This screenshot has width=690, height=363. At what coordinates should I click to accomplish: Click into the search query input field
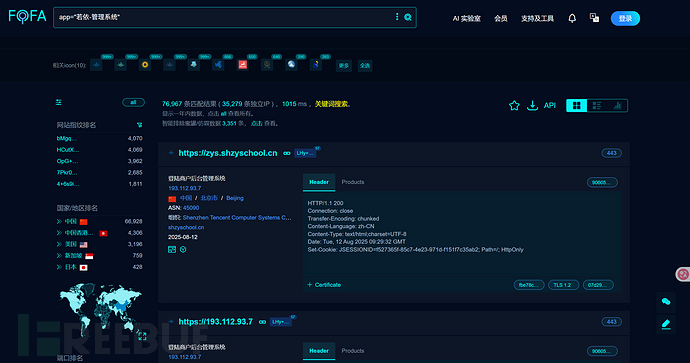pos(224,17)
